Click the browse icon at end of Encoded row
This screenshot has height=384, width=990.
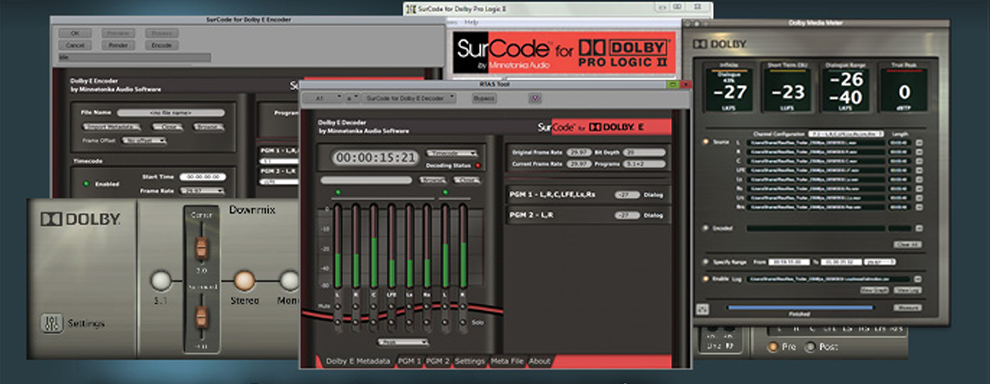(x=919, y=228)
